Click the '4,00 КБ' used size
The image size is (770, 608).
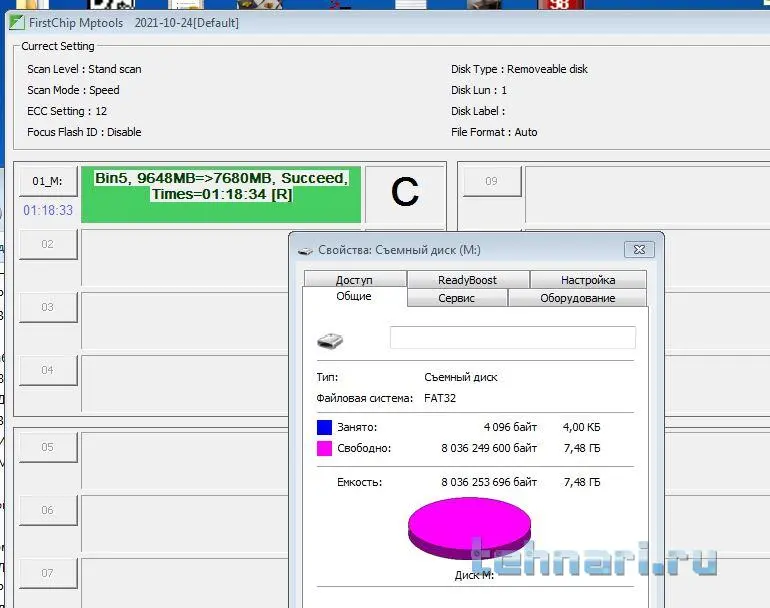tap(581, 427)
